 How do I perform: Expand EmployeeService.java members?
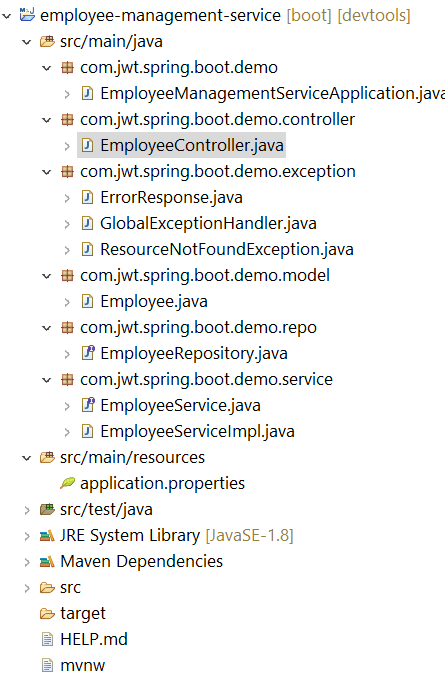pos(67,406)
